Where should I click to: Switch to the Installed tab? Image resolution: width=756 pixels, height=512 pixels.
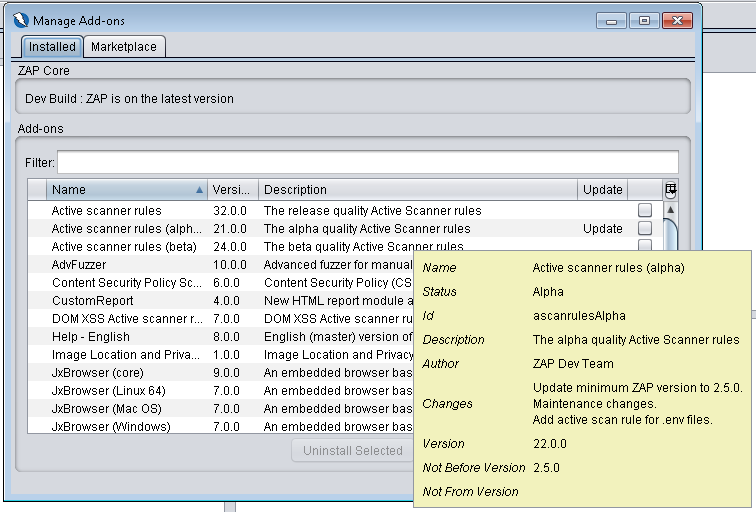(x=52, y=47)
